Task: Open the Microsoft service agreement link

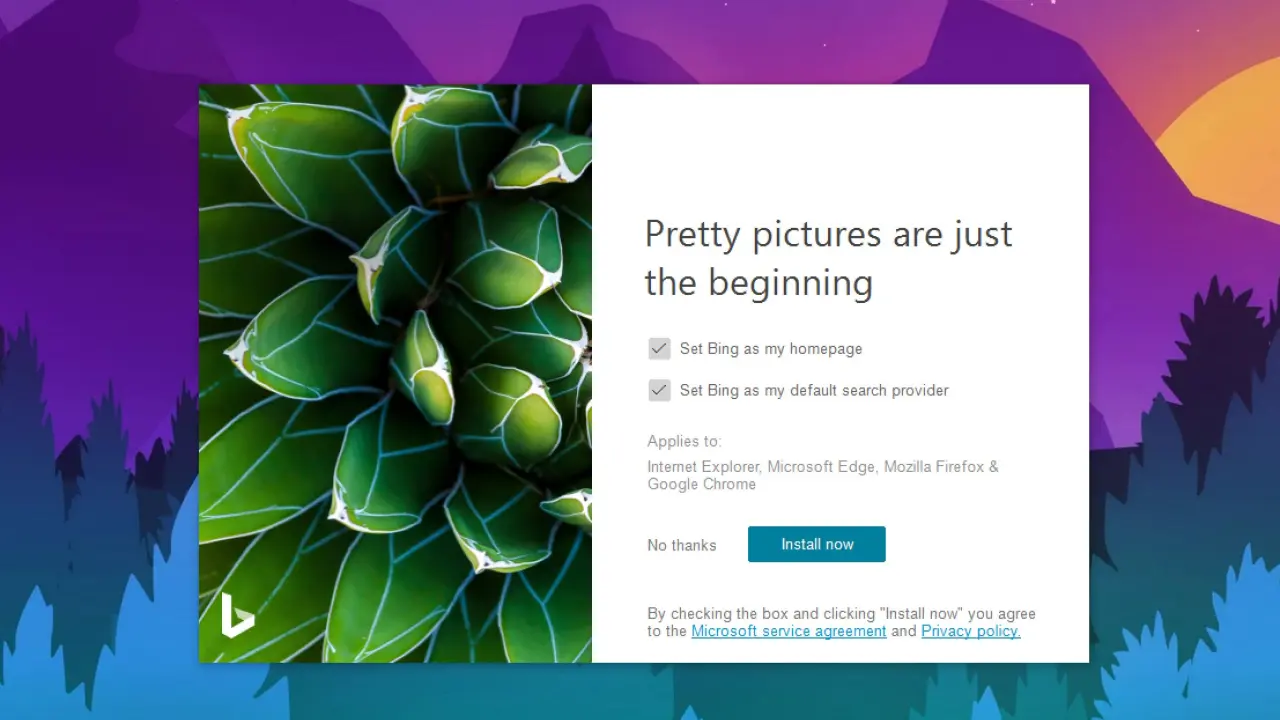Action: point(788,631)
